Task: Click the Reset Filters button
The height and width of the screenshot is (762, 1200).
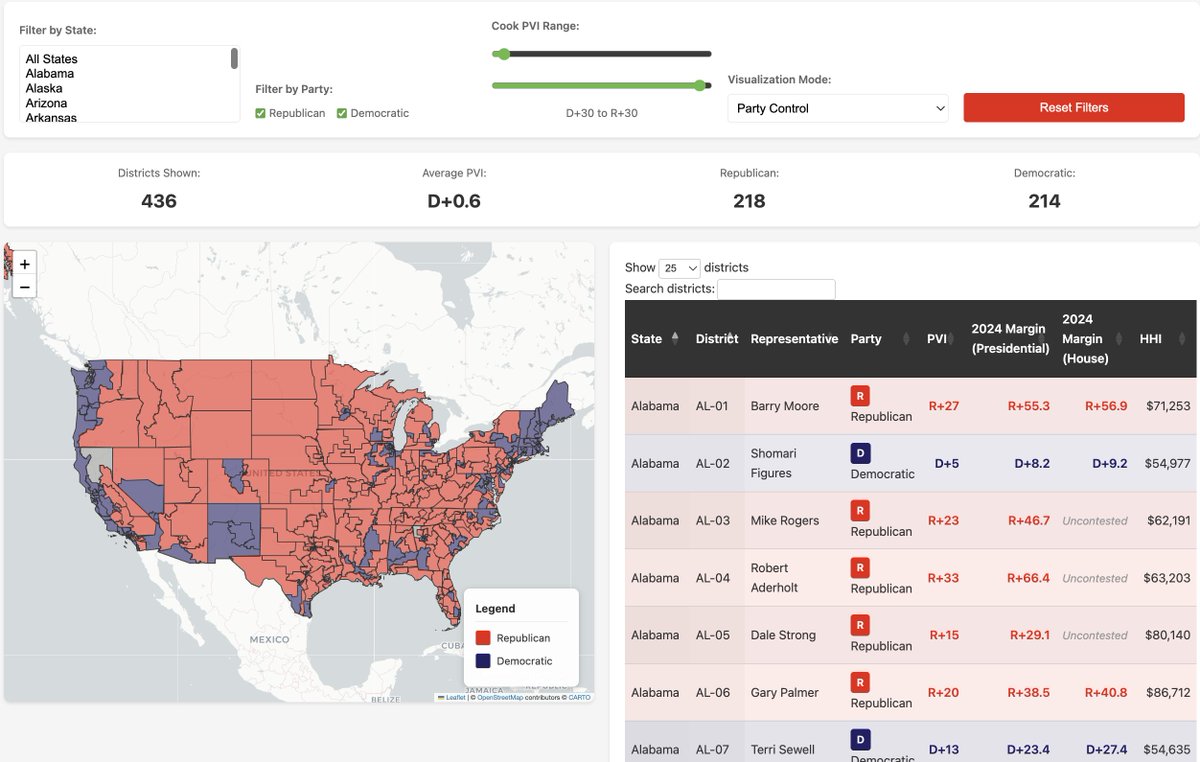Action: click(x=1074, y=108)
